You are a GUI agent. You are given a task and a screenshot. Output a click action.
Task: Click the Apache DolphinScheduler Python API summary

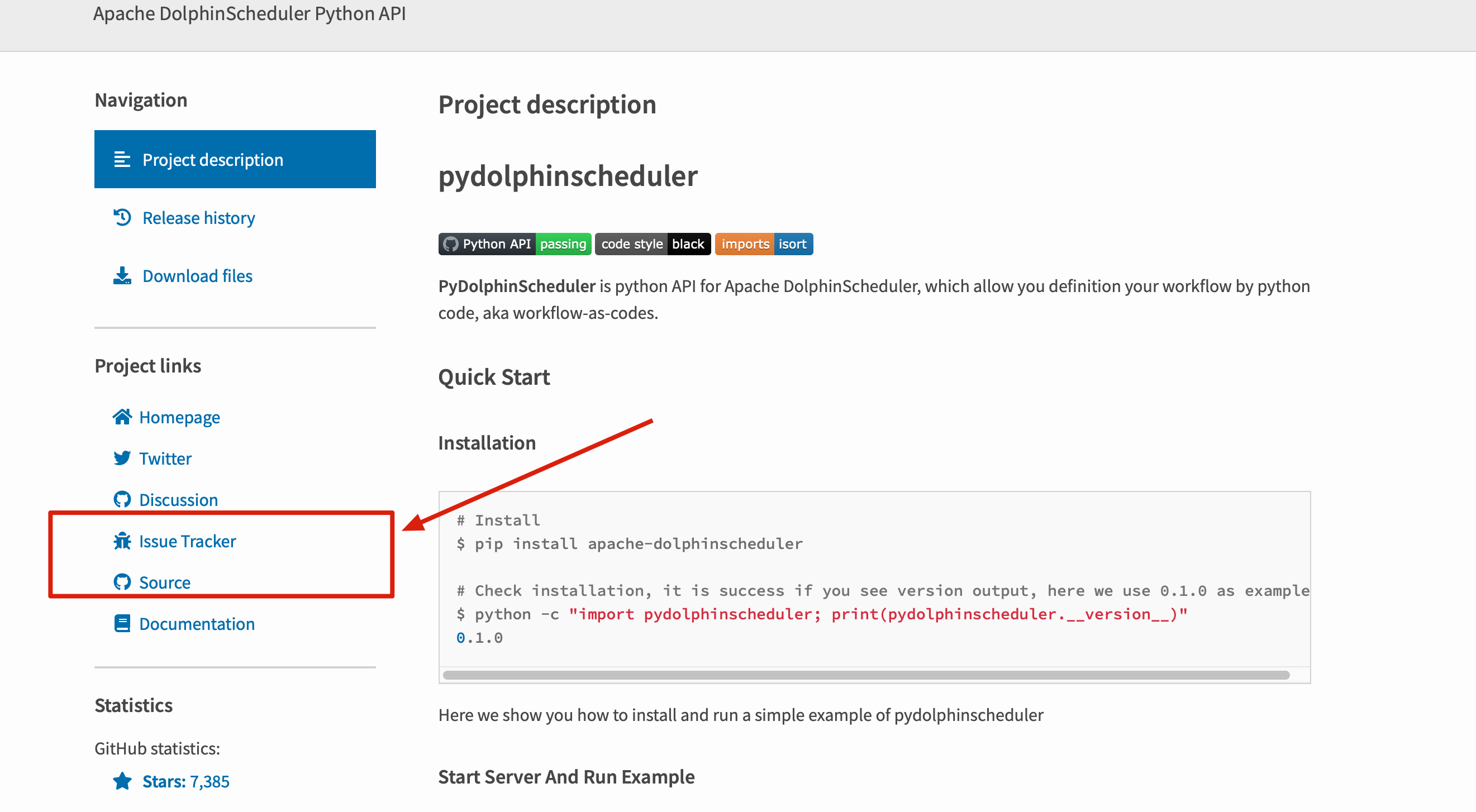coord(249,13)
